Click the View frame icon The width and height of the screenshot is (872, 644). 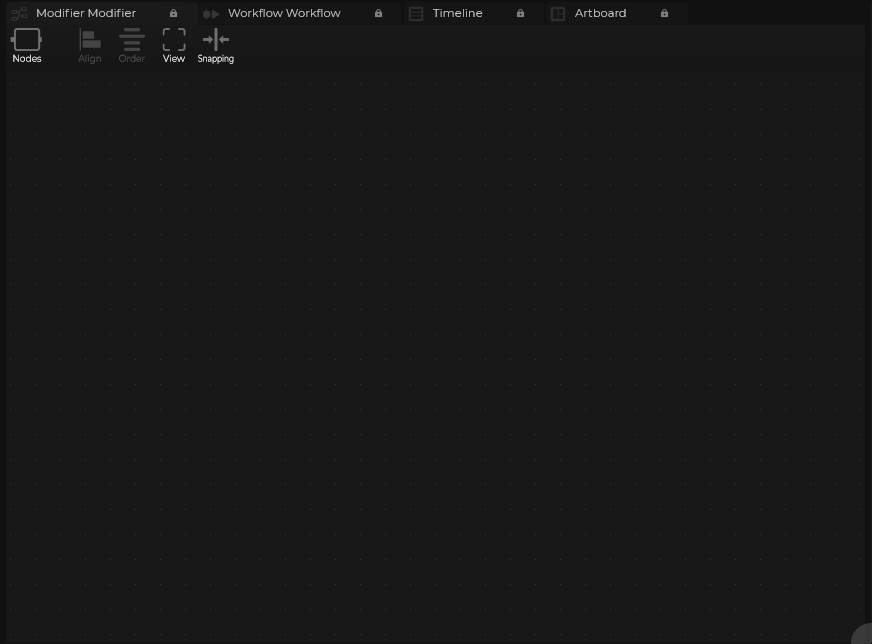pyautogui.click(x=174, y=40)
